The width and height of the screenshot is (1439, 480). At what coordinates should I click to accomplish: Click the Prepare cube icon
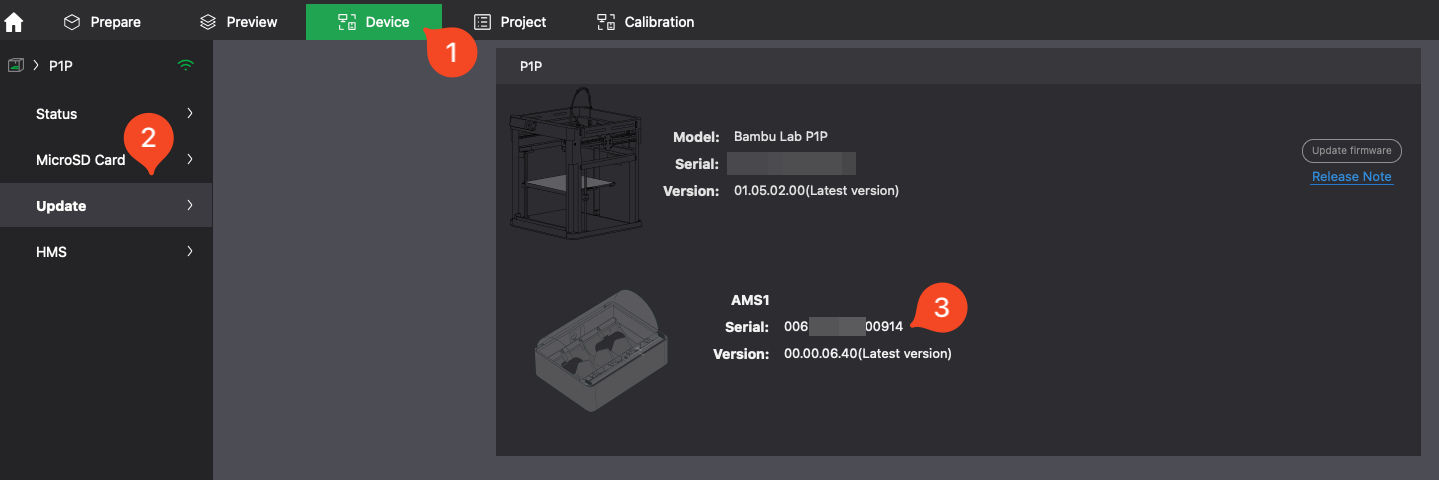71,21
